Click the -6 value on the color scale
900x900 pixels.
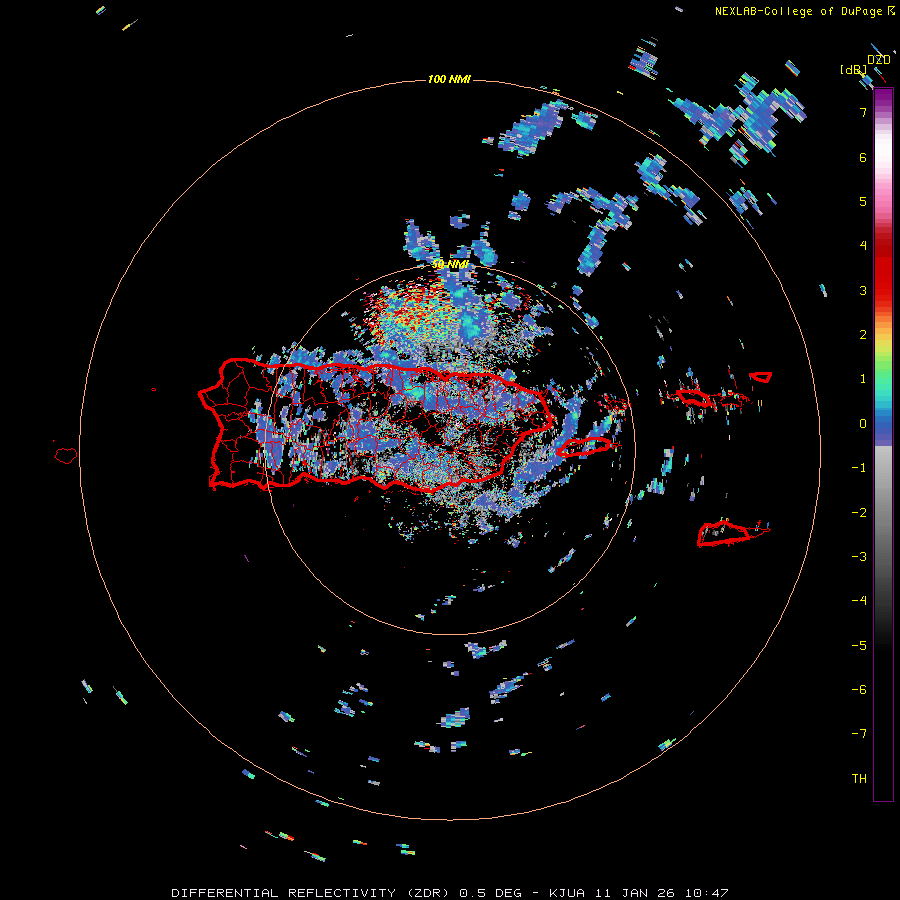click(859, 689)
